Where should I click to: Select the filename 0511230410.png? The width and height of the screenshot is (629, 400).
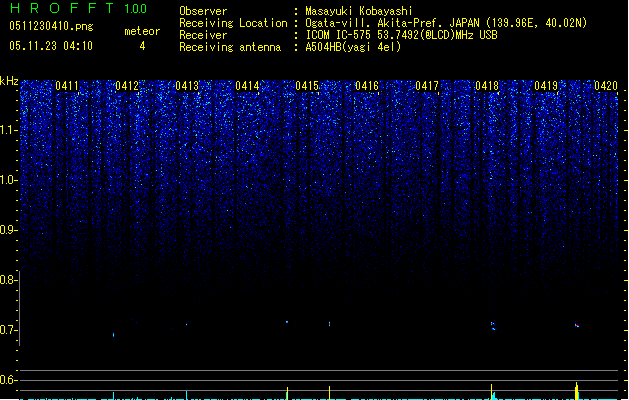51,26
